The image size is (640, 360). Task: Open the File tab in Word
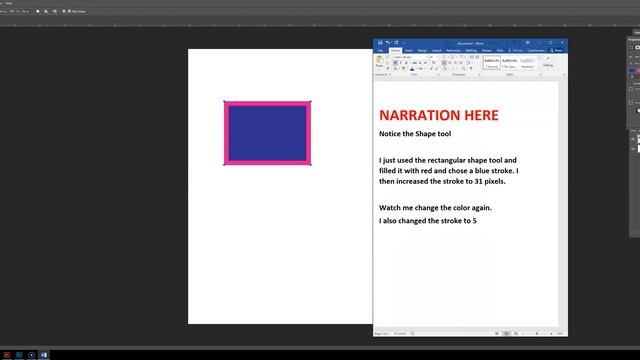(x=380, y=51)
